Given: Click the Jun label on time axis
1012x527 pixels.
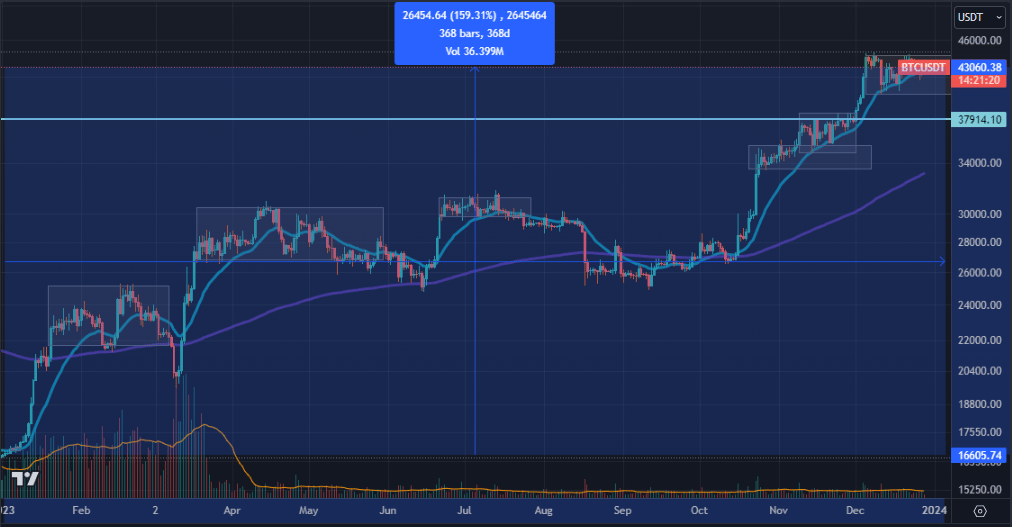Looking at the screenshot, I should [387, 510].
